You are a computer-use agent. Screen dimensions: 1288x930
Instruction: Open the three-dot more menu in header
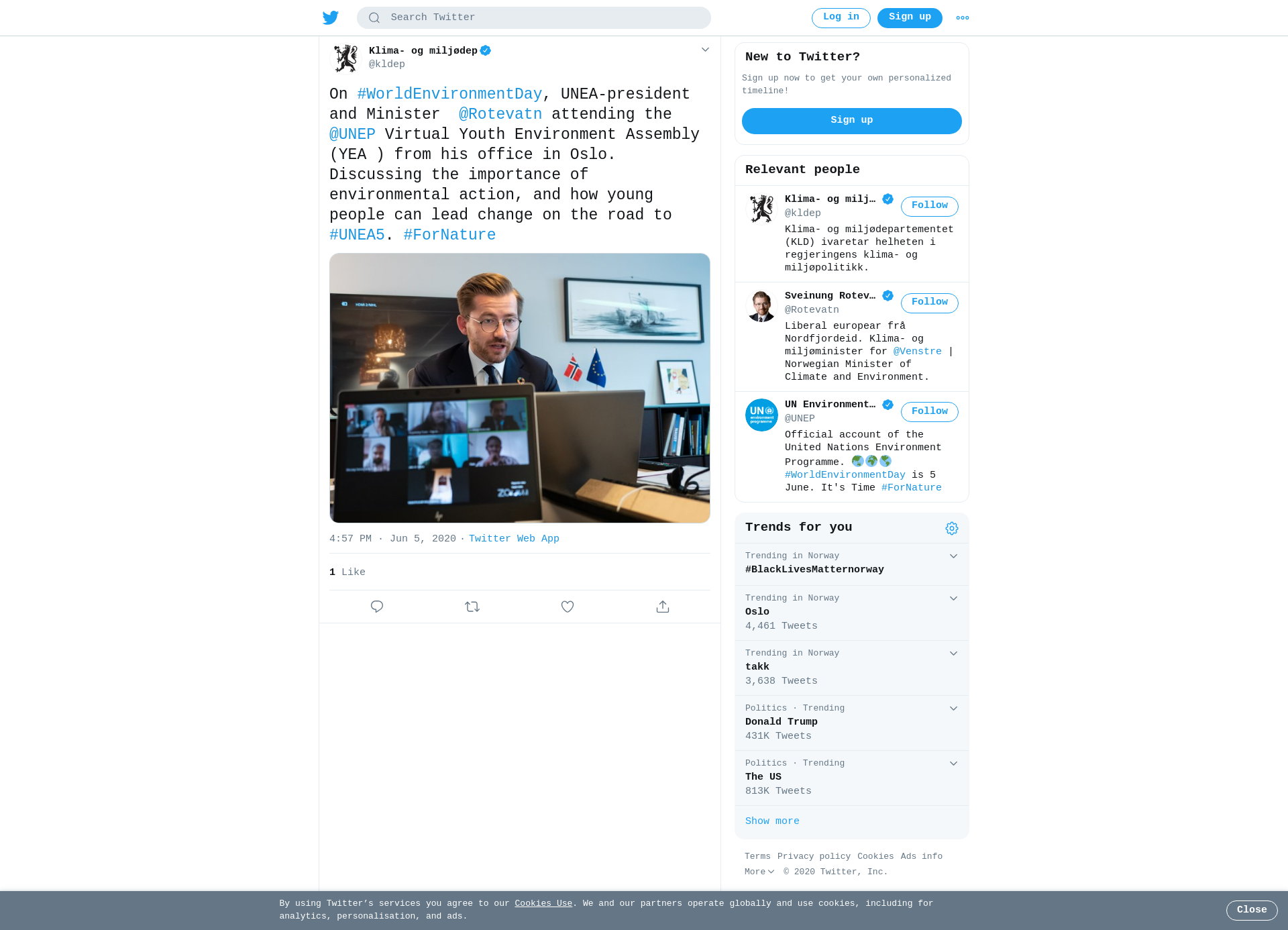(x=963, y=18)
